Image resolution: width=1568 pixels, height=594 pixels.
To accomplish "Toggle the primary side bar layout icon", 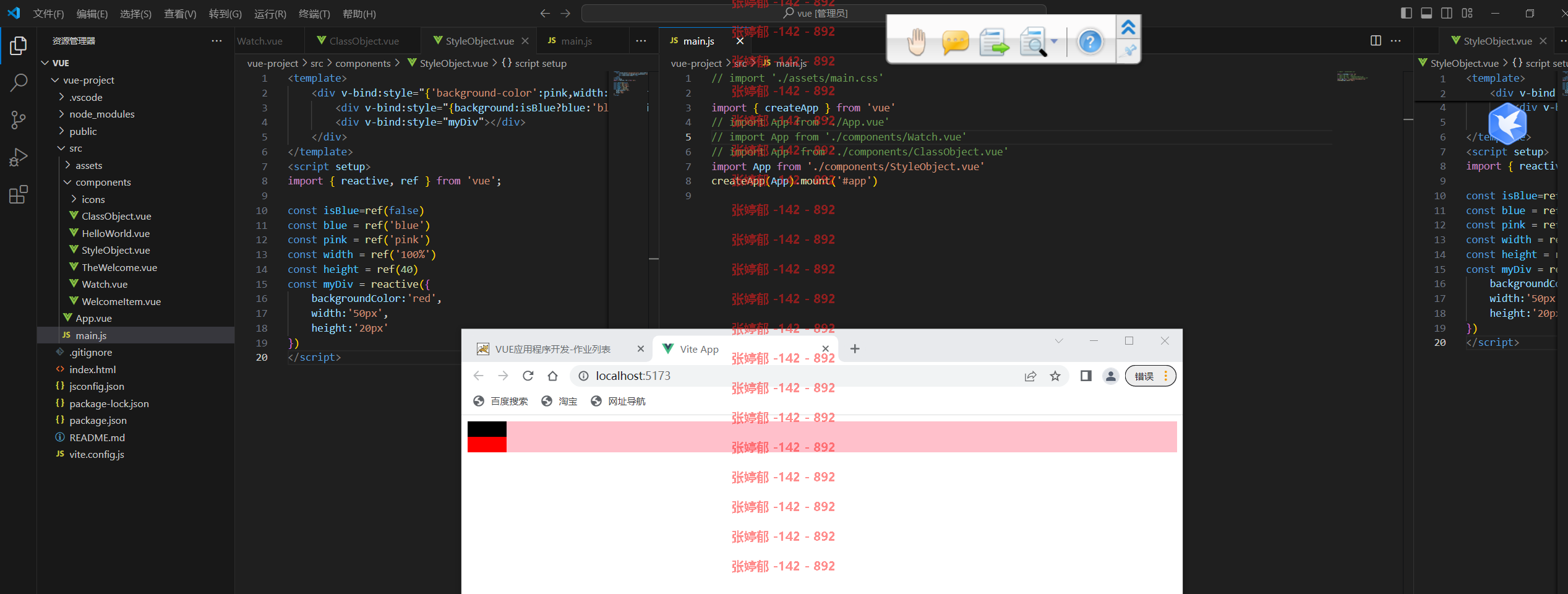I will [x=1406, y=13].
